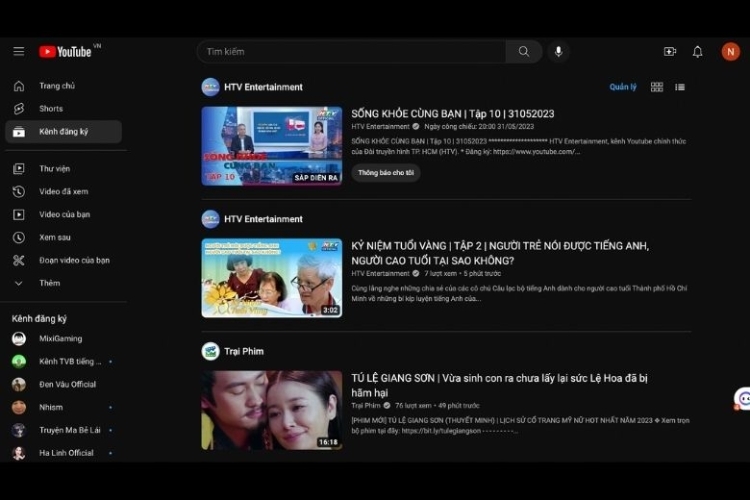Open Ha Linh Official channel

point(64,453)
